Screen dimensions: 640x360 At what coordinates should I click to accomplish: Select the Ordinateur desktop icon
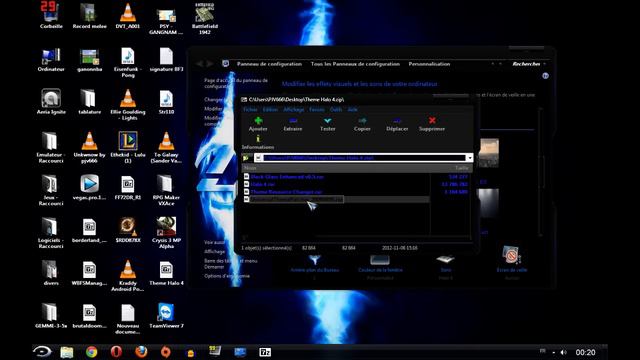pyautogui.click(x=51, y=60)
